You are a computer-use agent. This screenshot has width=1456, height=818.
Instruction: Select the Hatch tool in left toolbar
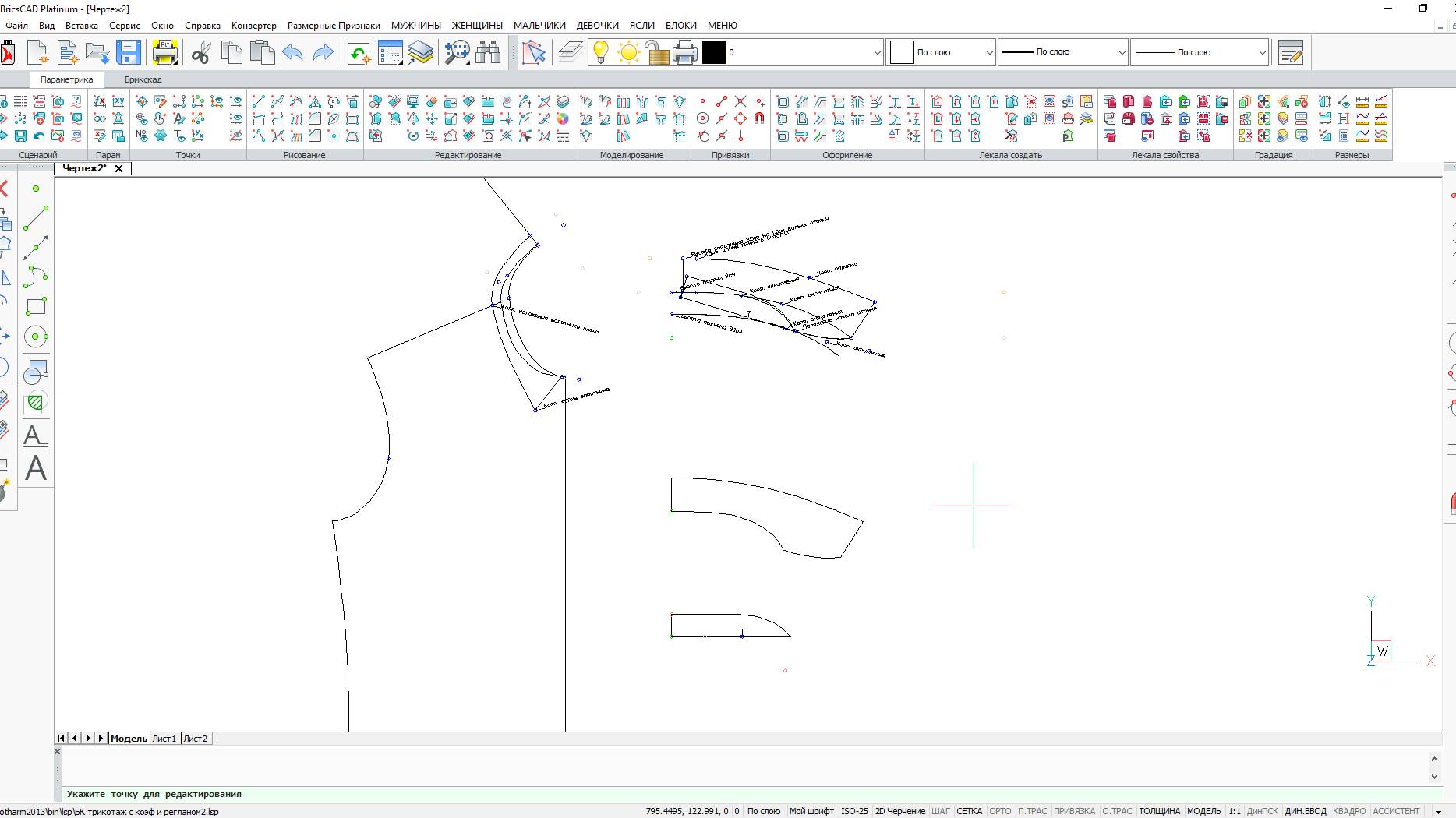[36, 402]
